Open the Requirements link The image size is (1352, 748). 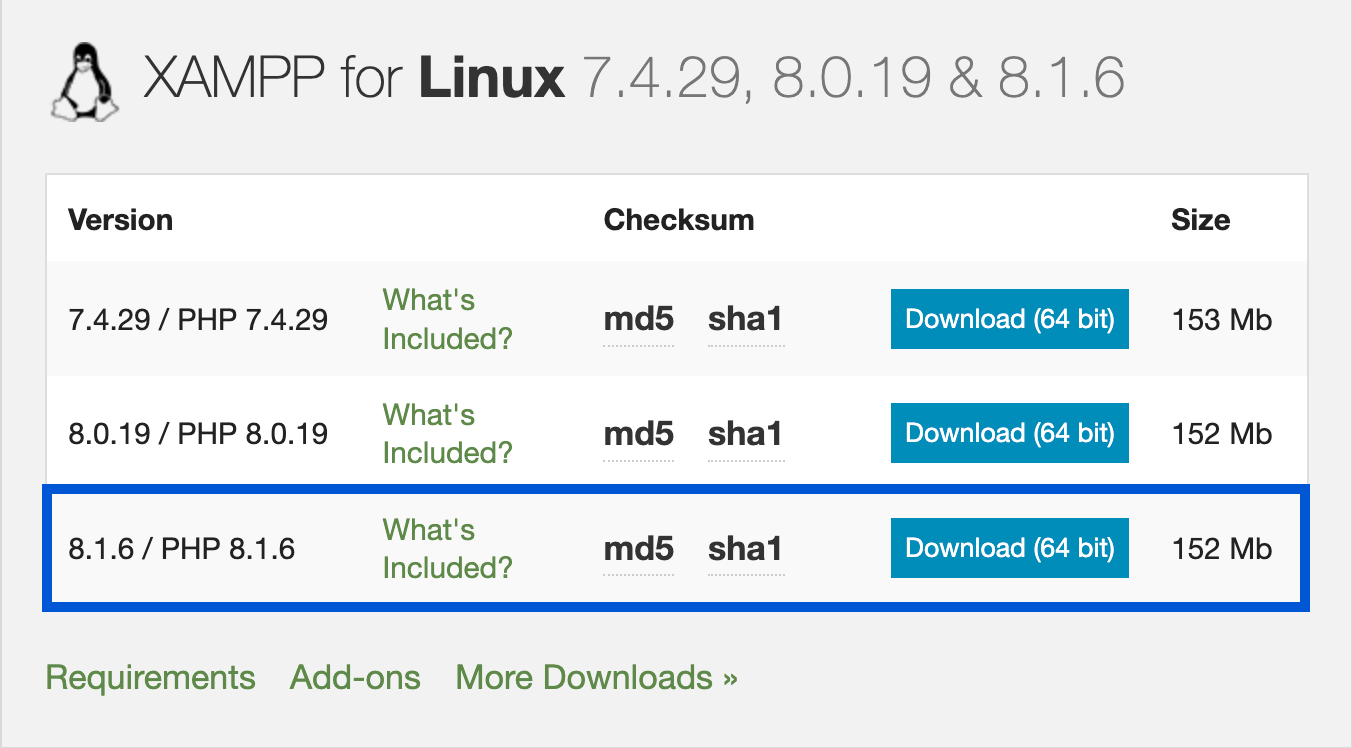coord(151,678)
